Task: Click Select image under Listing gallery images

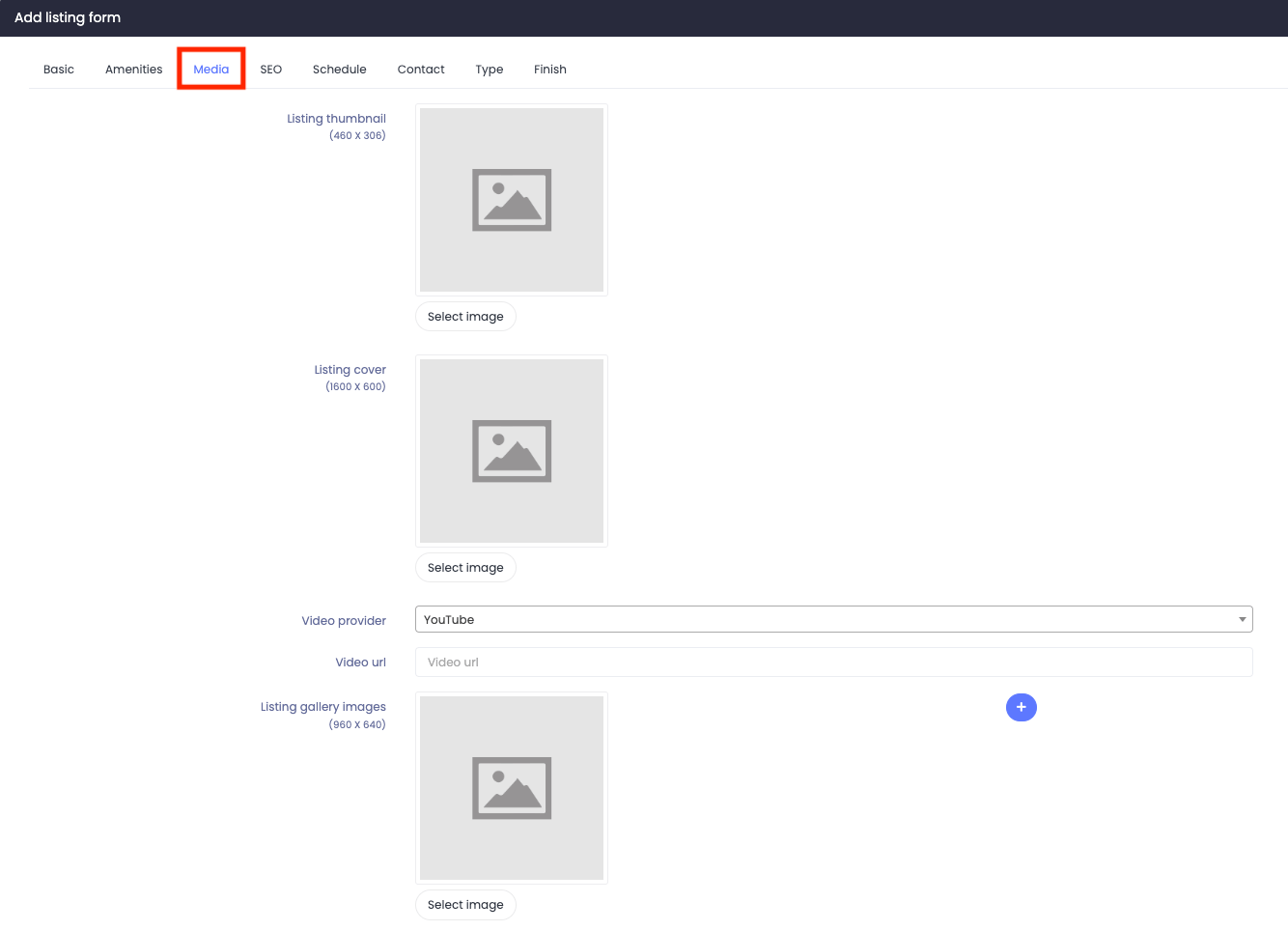Action: click(465, 905)
